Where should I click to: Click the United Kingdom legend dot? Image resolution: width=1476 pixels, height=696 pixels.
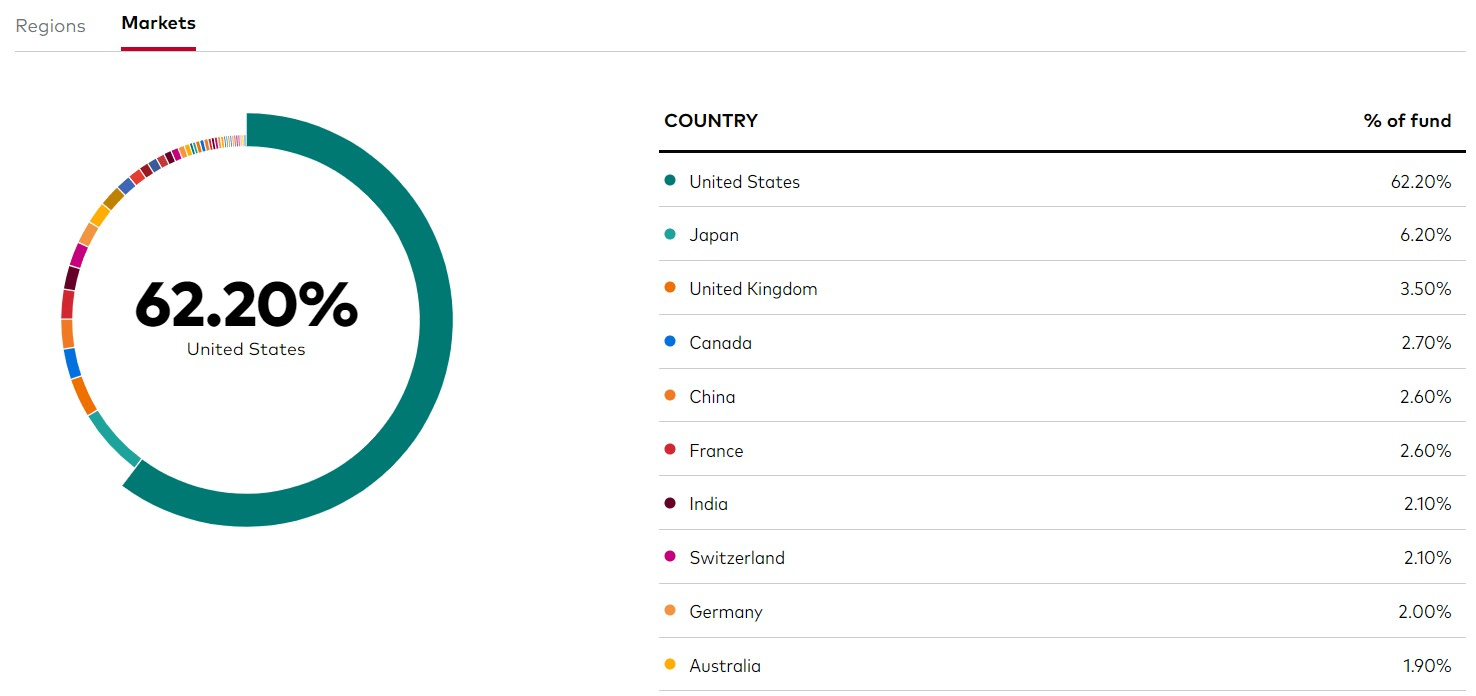[670, 289]
